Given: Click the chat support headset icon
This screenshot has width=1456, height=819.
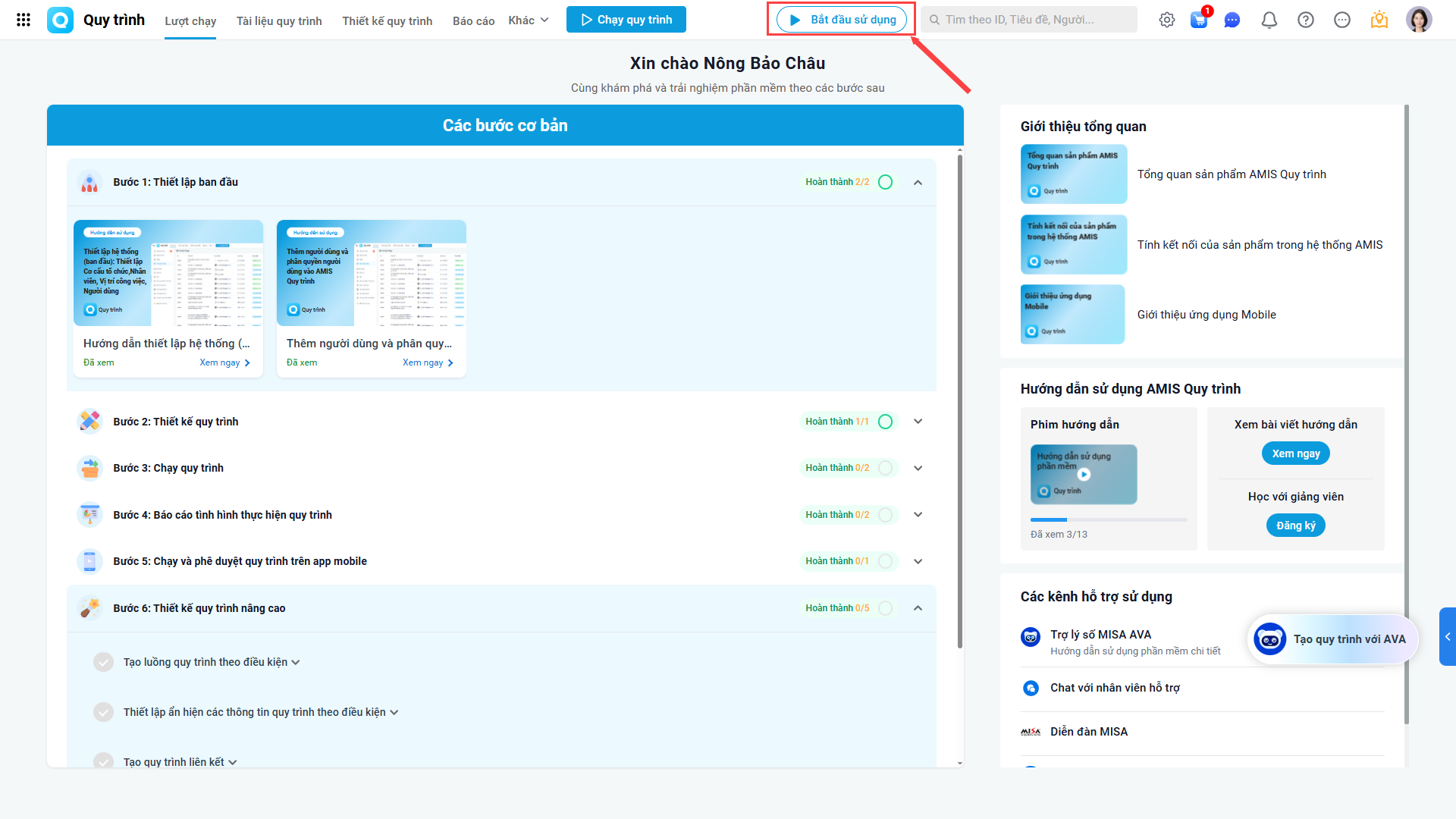Looking at the screenshot, I should tap(1031, 688).
